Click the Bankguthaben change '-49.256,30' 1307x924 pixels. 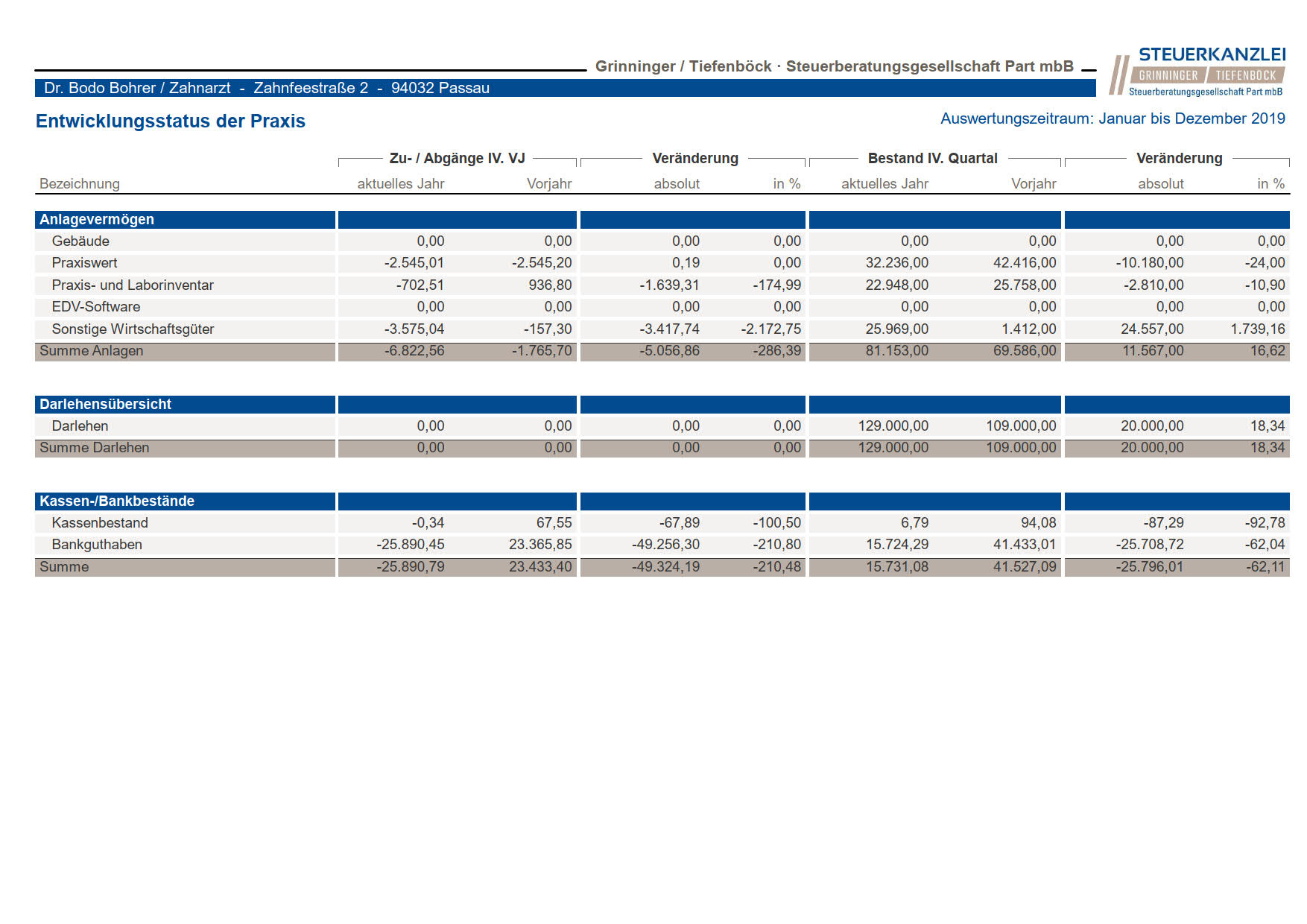tap(665, 545)
